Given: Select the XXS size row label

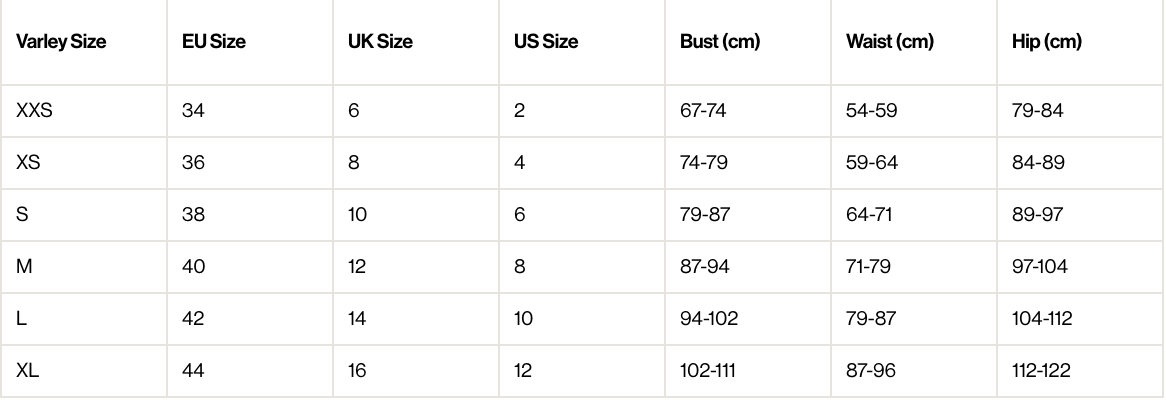Looking at the screenshot, I should click(x=34, y=110).
